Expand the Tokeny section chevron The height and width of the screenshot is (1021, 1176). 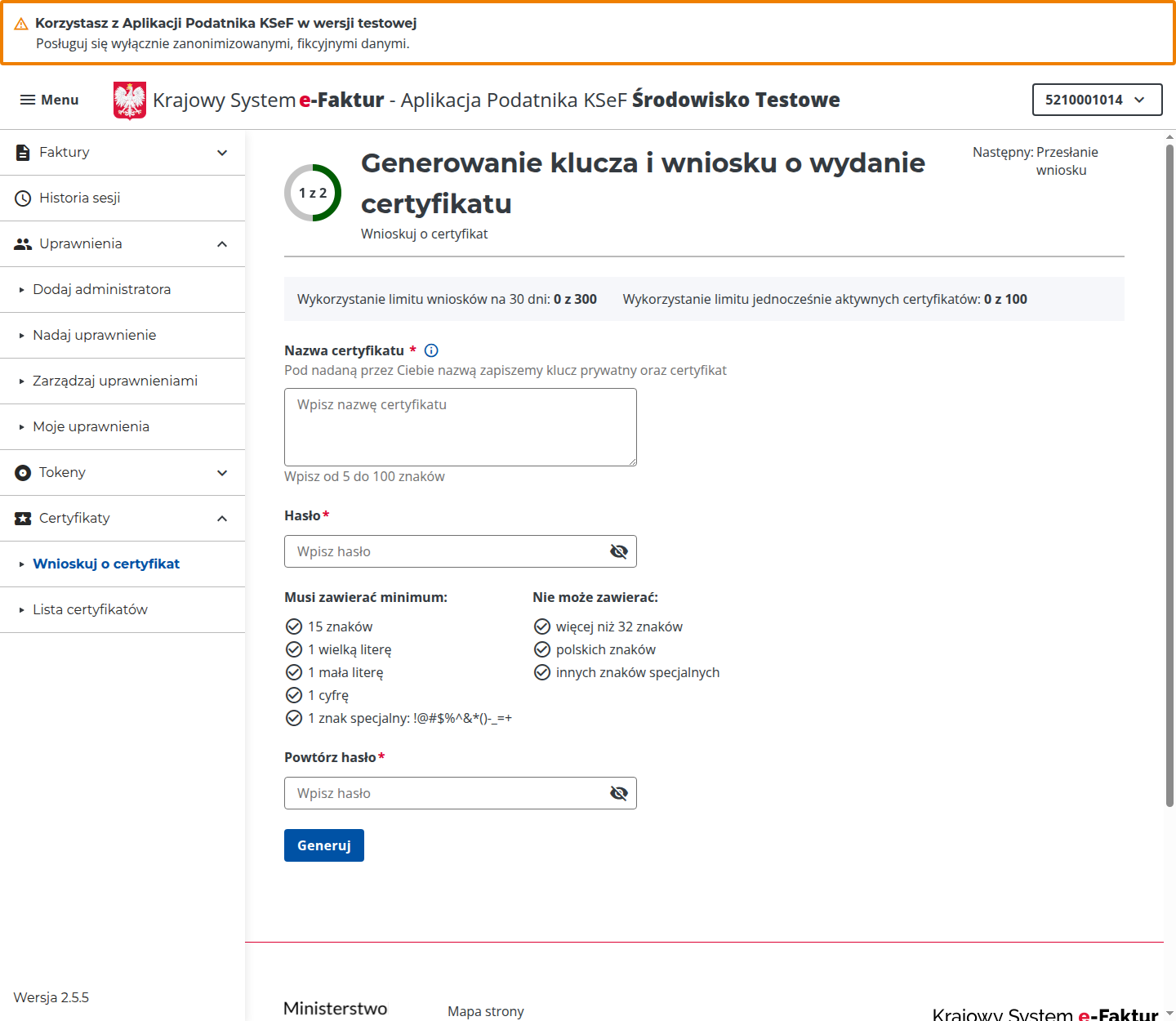222,473
